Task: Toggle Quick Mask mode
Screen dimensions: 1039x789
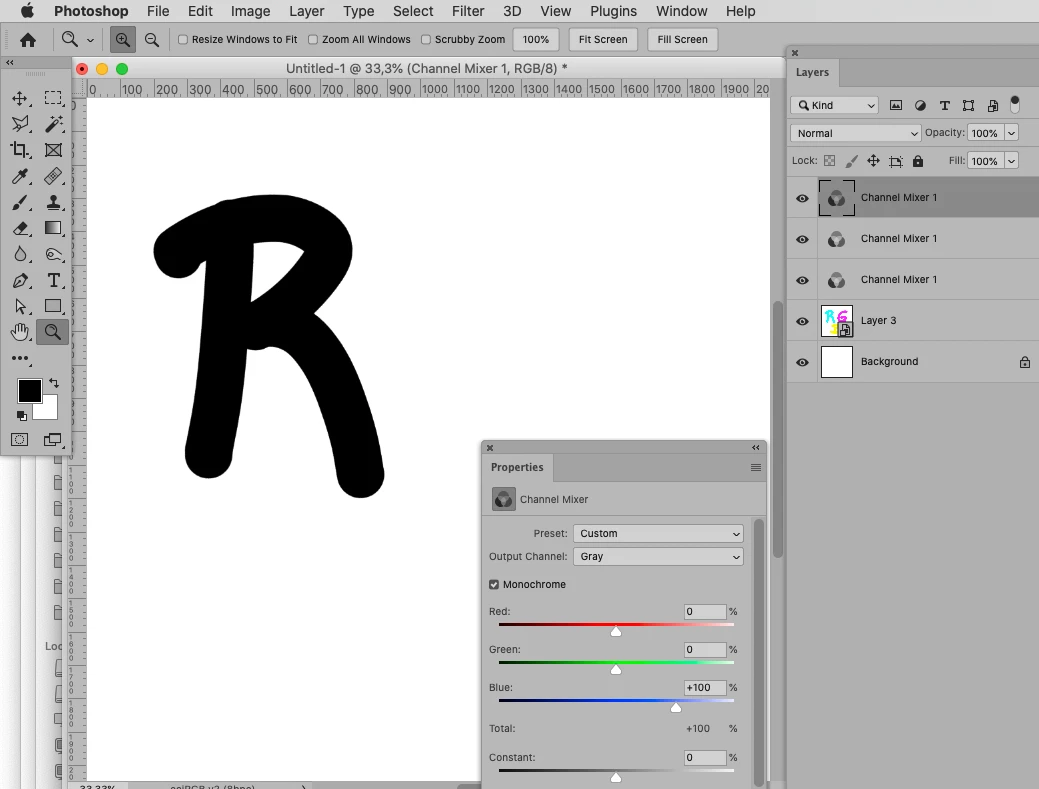Action: point(20,440)
